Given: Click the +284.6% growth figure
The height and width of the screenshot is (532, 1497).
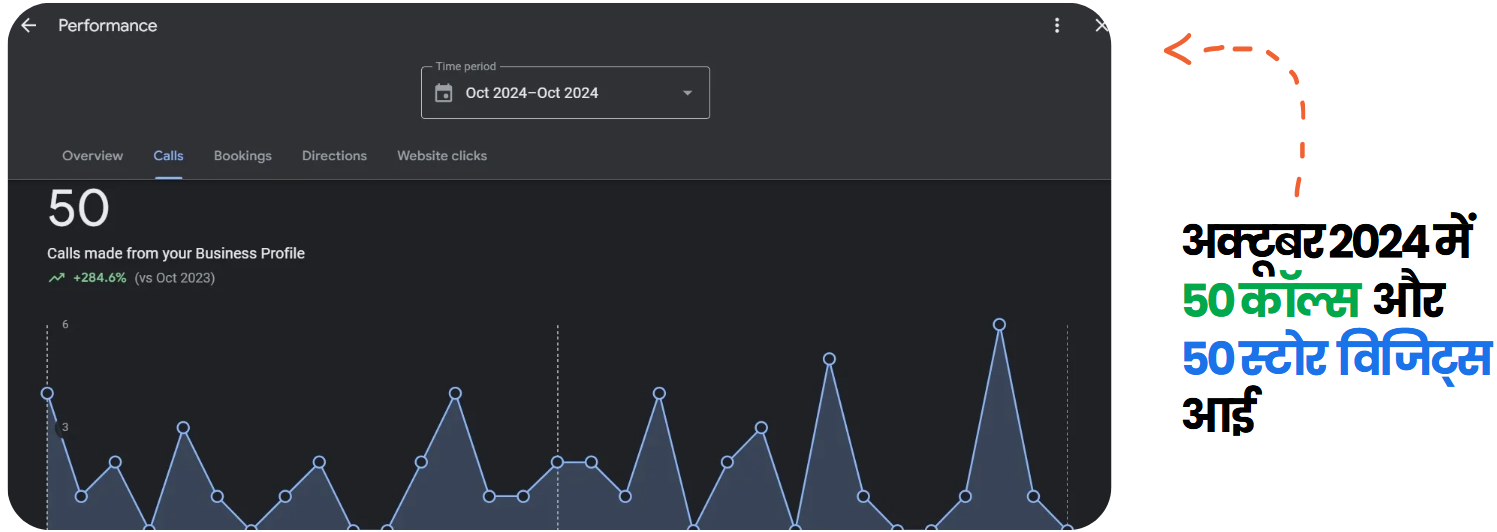Looking at the screenshot, I should point(100,278).
